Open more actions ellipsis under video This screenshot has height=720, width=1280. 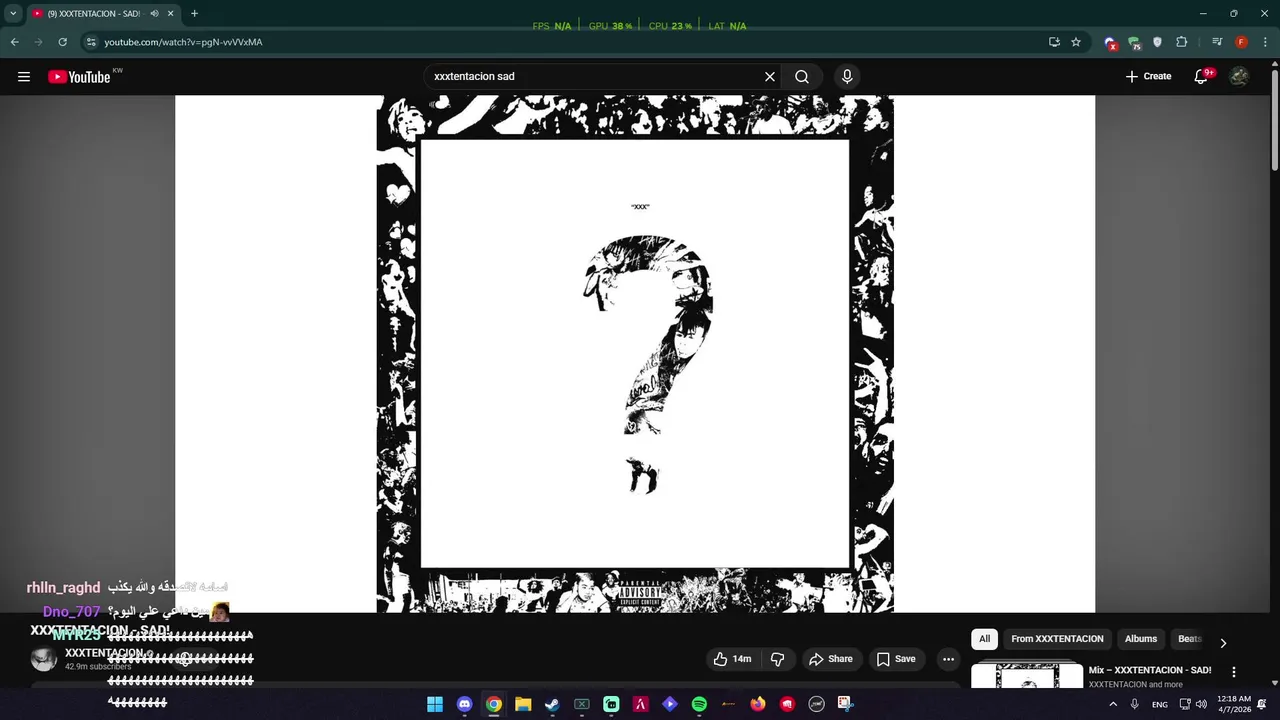(x=948, y=659)
